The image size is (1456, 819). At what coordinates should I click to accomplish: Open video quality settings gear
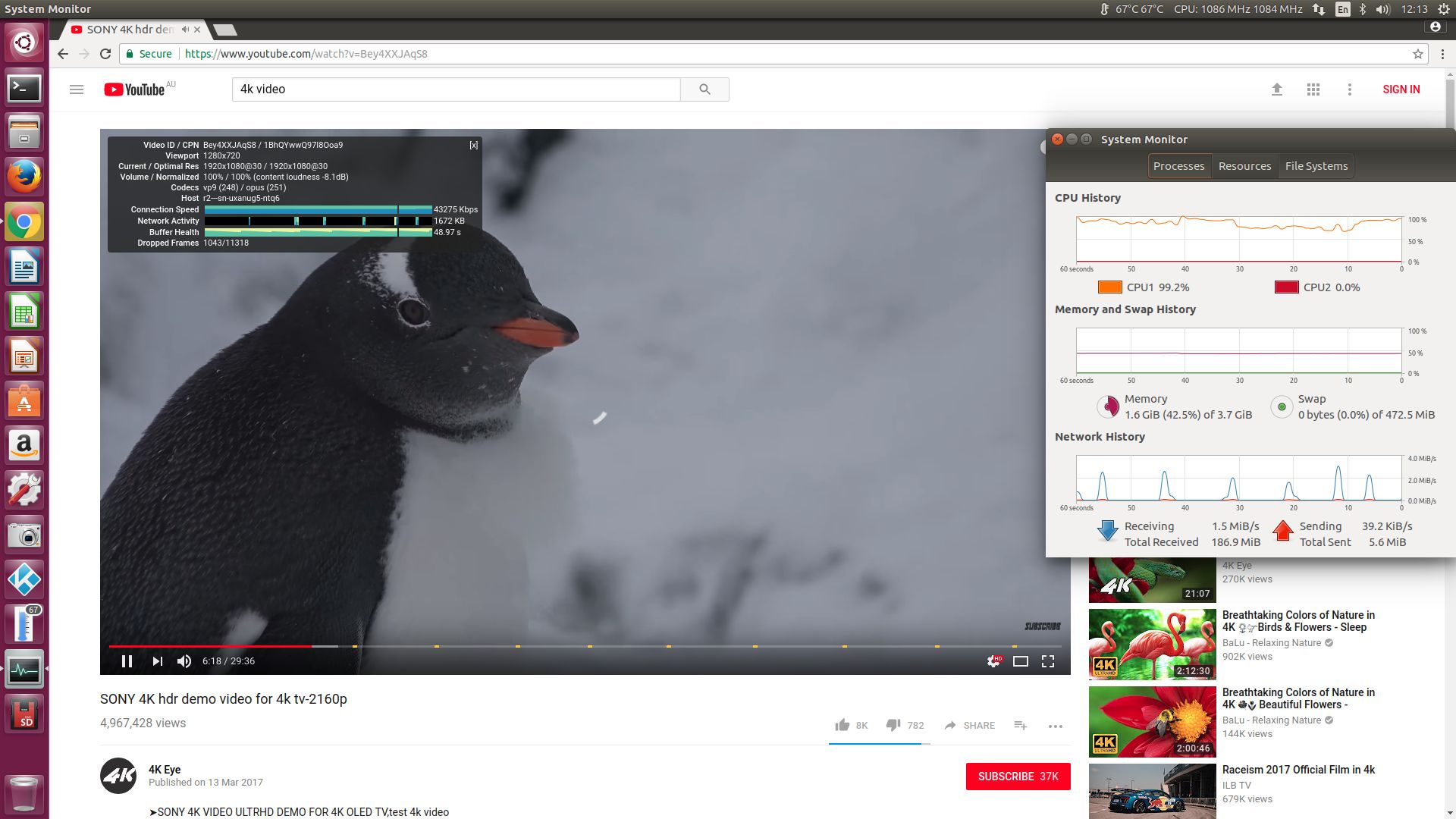pos(993,661)
